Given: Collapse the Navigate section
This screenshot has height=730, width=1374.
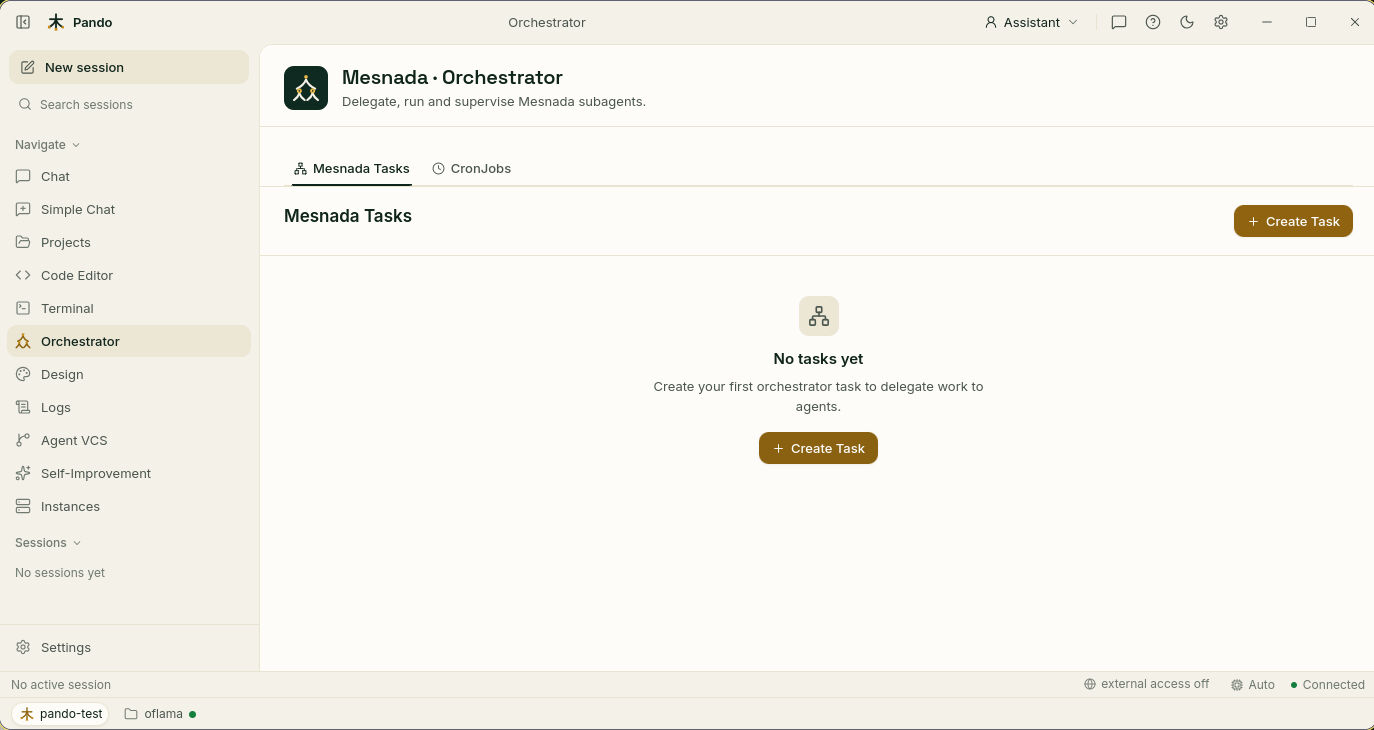Looking at the screenshot, I should click(47, 144).
